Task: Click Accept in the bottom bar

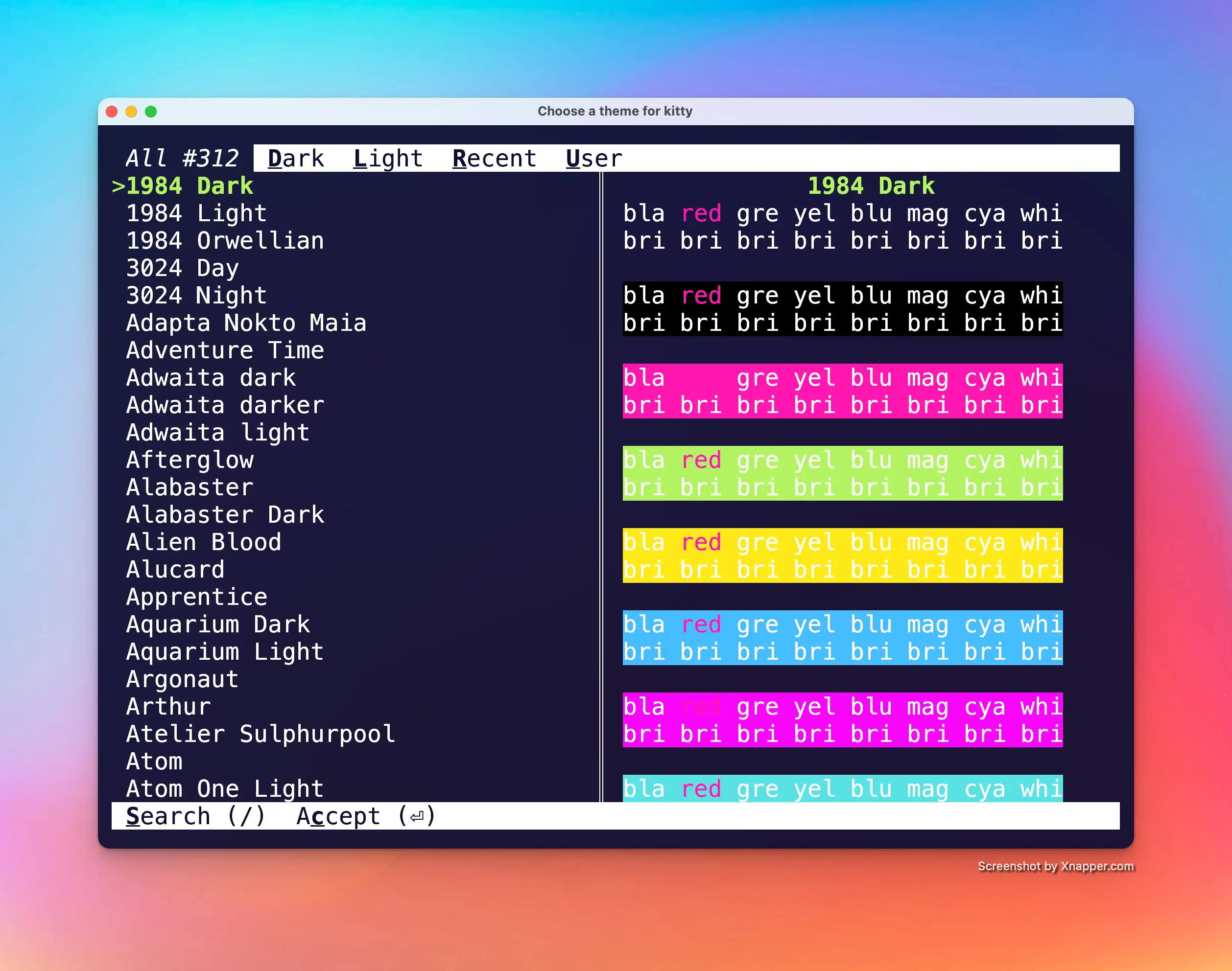Action: coord(366,816)
